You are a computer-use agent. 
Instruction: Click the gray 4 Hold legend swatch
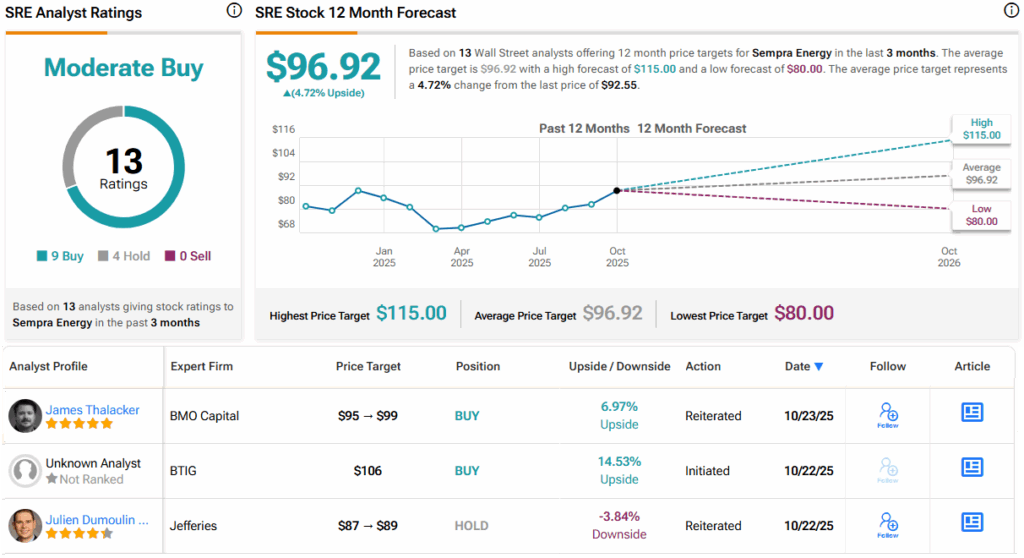point(103,257)
